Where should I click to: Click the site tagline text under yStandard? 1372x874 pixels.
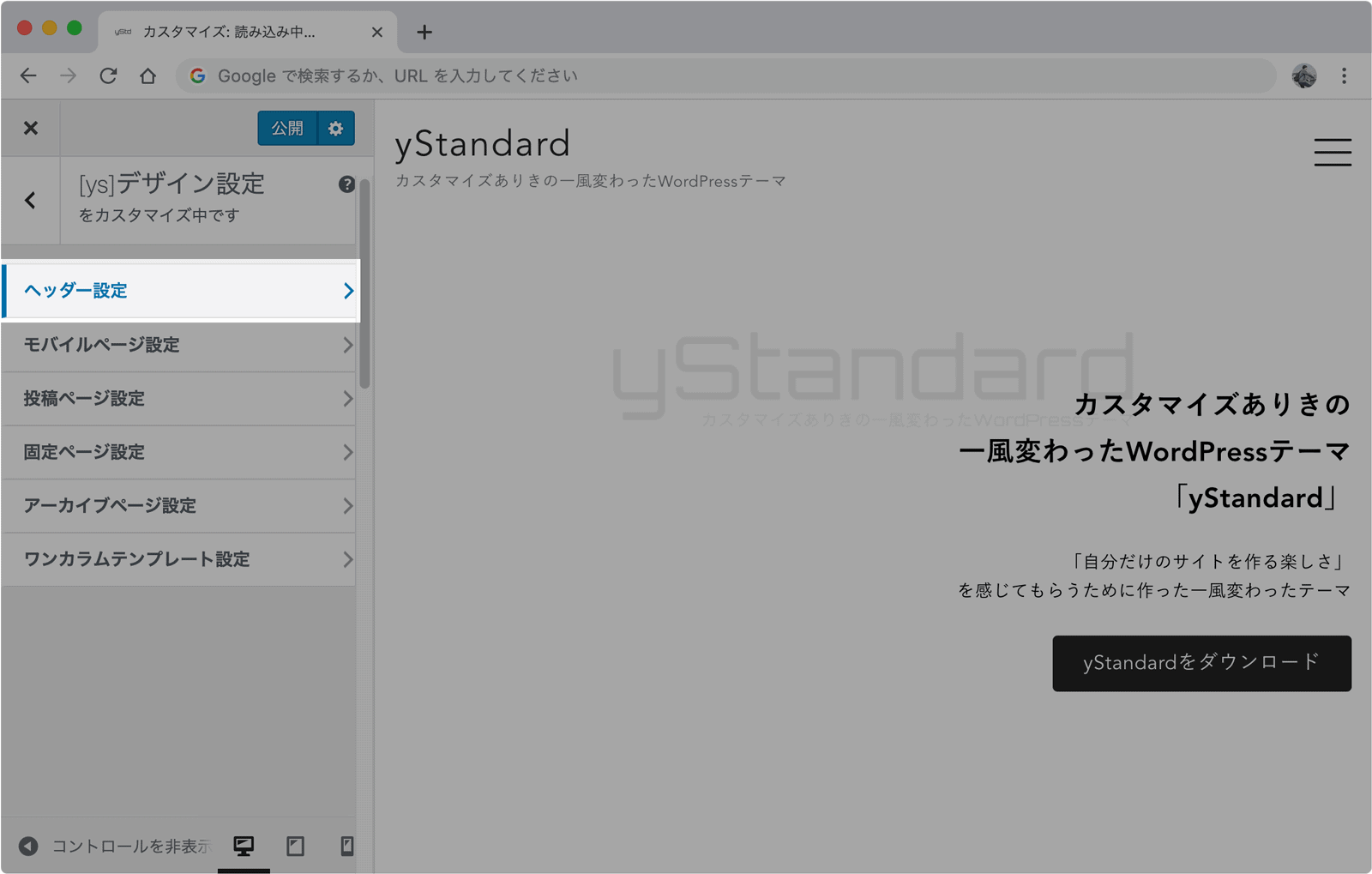[x=590, y=182]
